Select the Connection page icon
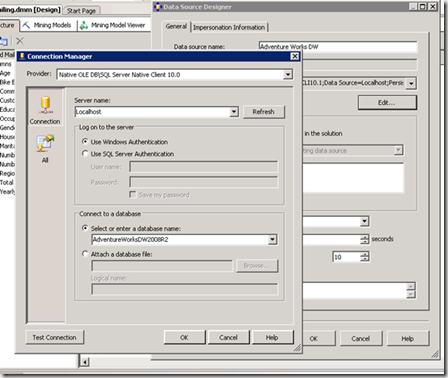 pyautogui.click(x=46, y=105)
